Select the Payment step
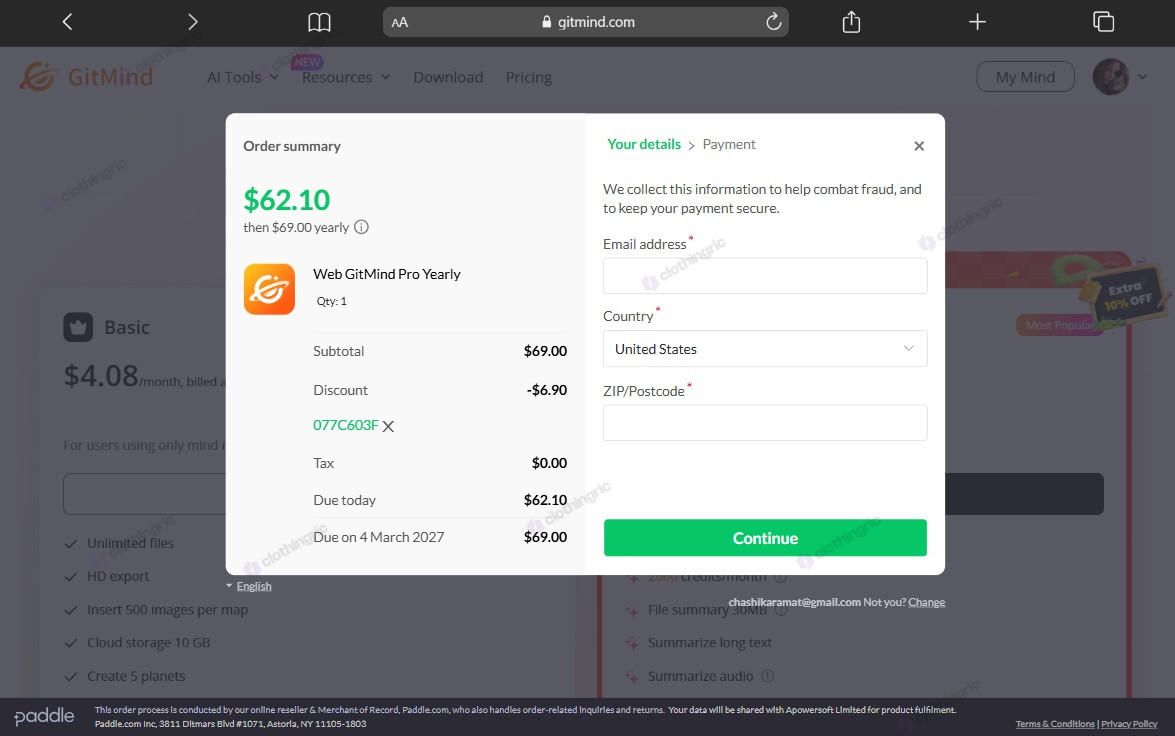This screenshot has width=1175, height=736. pyautogui.click(x=728, y=144)
